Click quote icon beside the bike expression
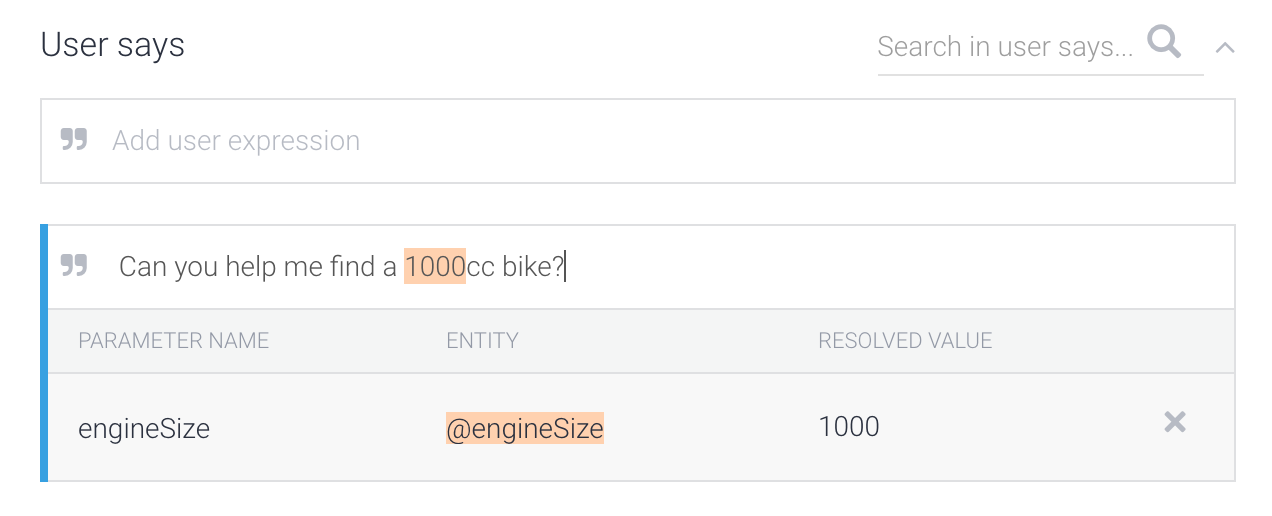Image resolution: width=1272 pixels, height=516 pixels. coord(74,266)
